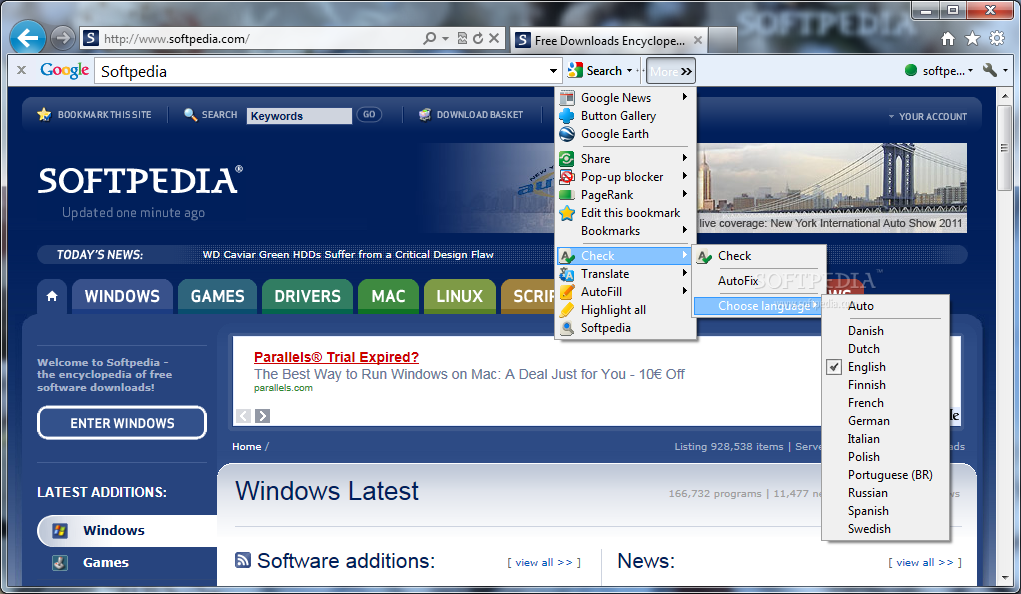Click into the Keywords search field
The width and height of the screenshot is (1021, 594).
300,116
